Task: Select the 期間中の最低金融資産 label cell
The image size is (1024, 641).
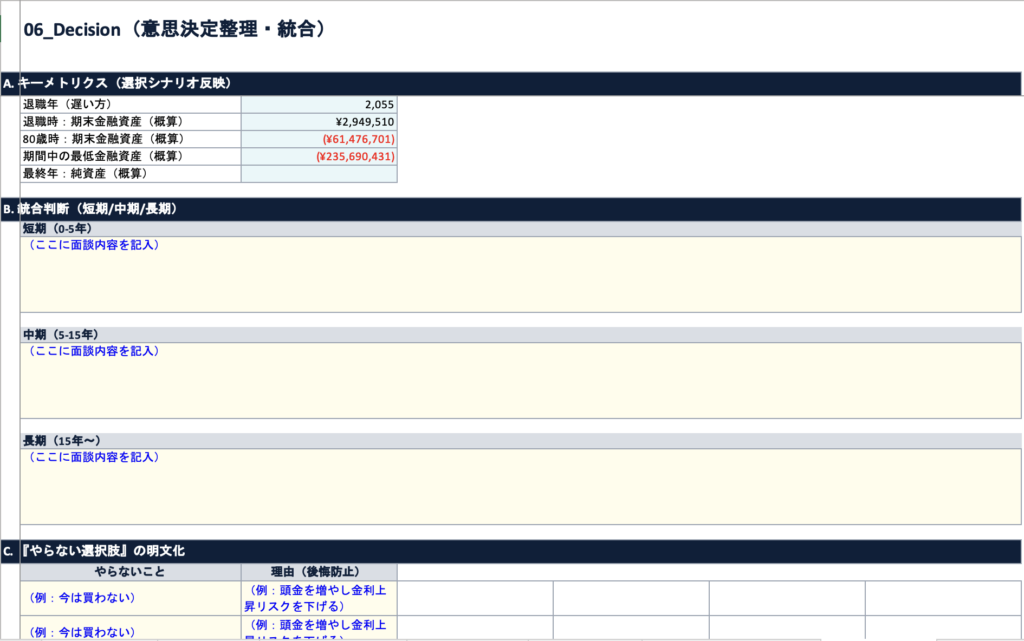Action: pyautogui.click(x=130, y=156)
